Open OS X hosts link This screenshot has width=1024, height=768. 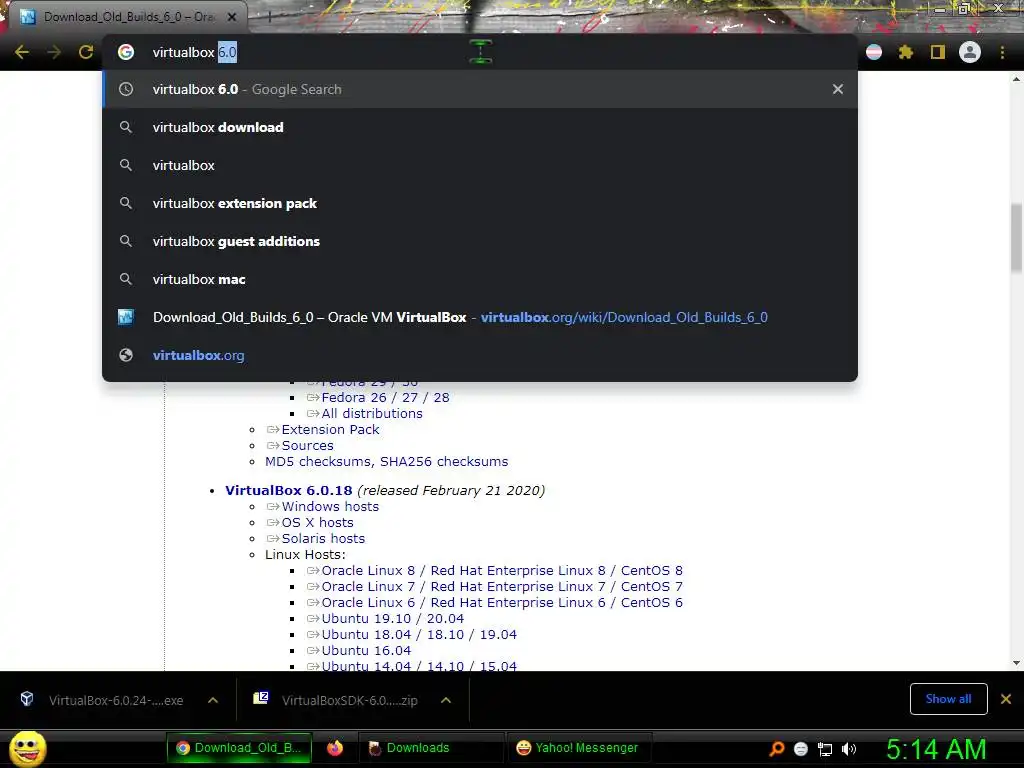[317, 522]
